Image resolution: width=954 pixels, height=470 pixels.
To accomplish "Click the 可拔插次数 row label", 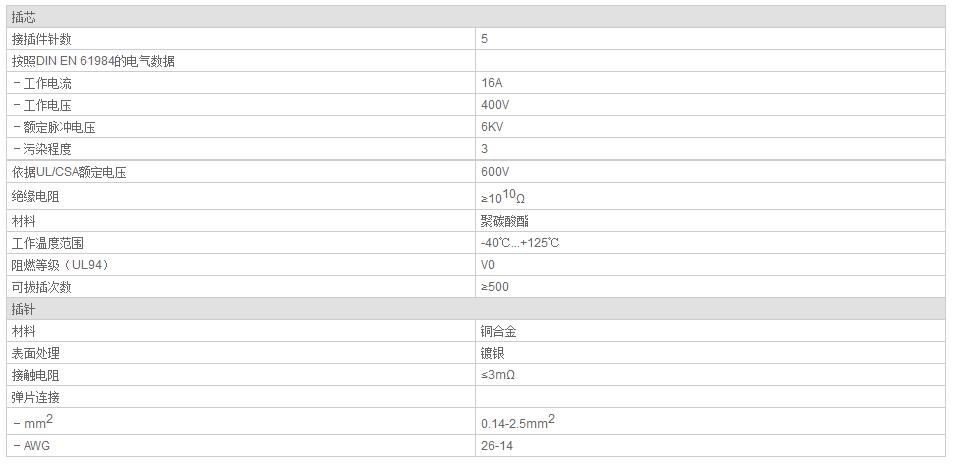I will pos(42,287).
